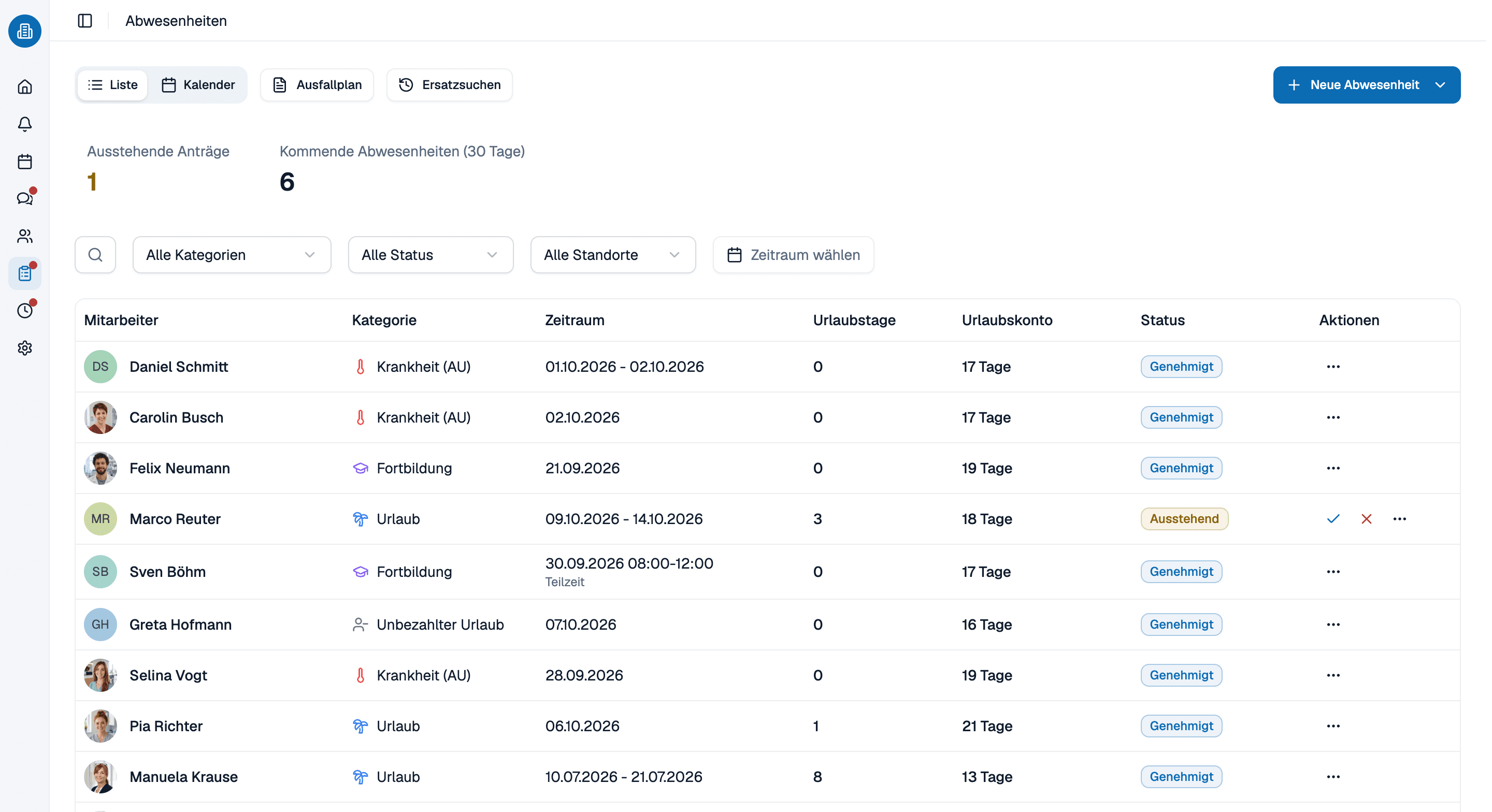The image size is (1492, 812).
Task: Open the Ausfallplan button
Action: [317, 85]
